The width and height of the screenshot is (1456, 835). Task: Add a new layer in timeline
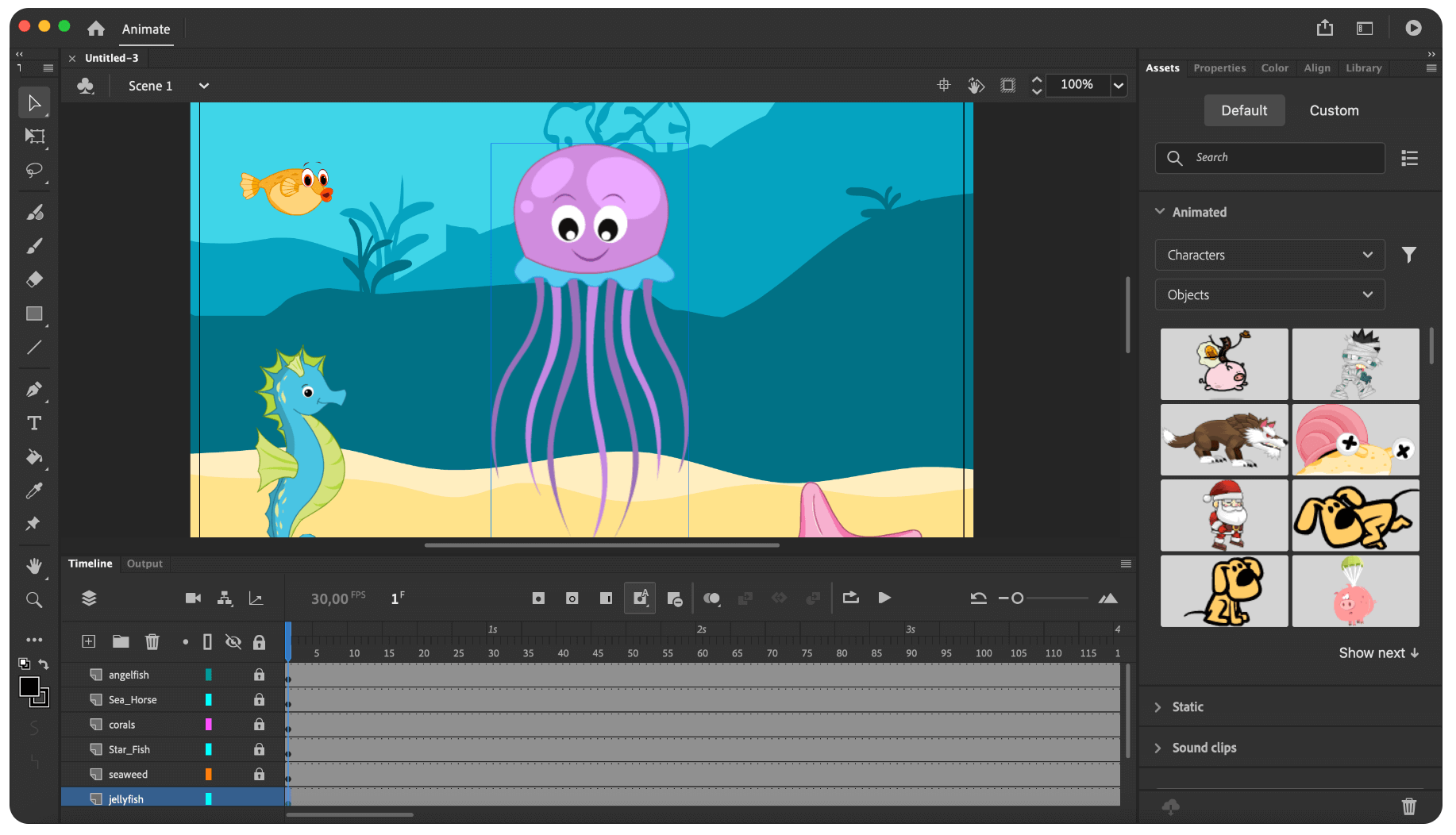pos(89,641)
